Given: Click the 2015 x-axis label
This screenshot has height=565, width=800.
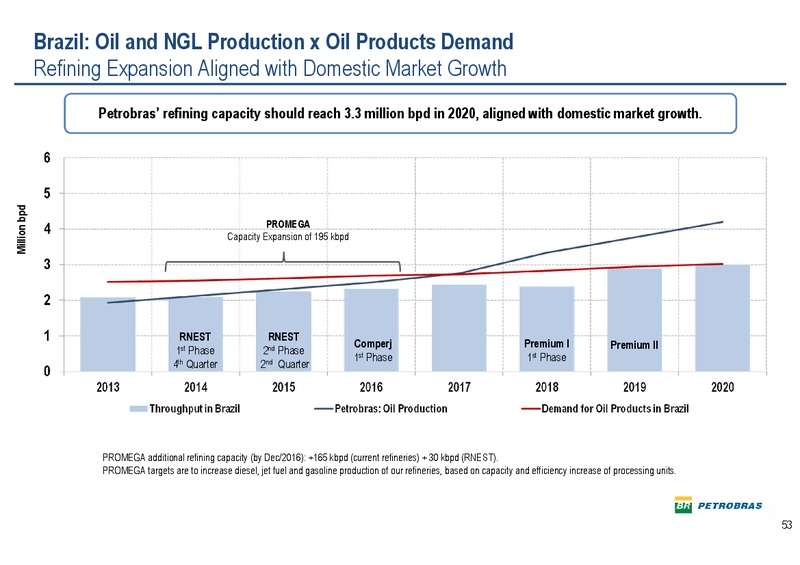Looking at the screenshot, I should 284,387.
